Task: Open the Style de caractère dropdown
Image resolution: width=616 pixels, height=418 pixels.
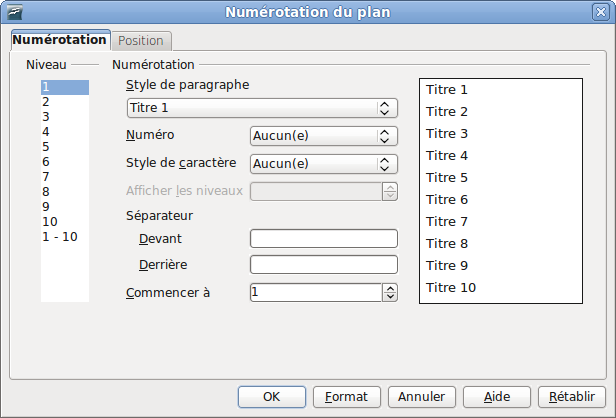Action: (324, 164)
